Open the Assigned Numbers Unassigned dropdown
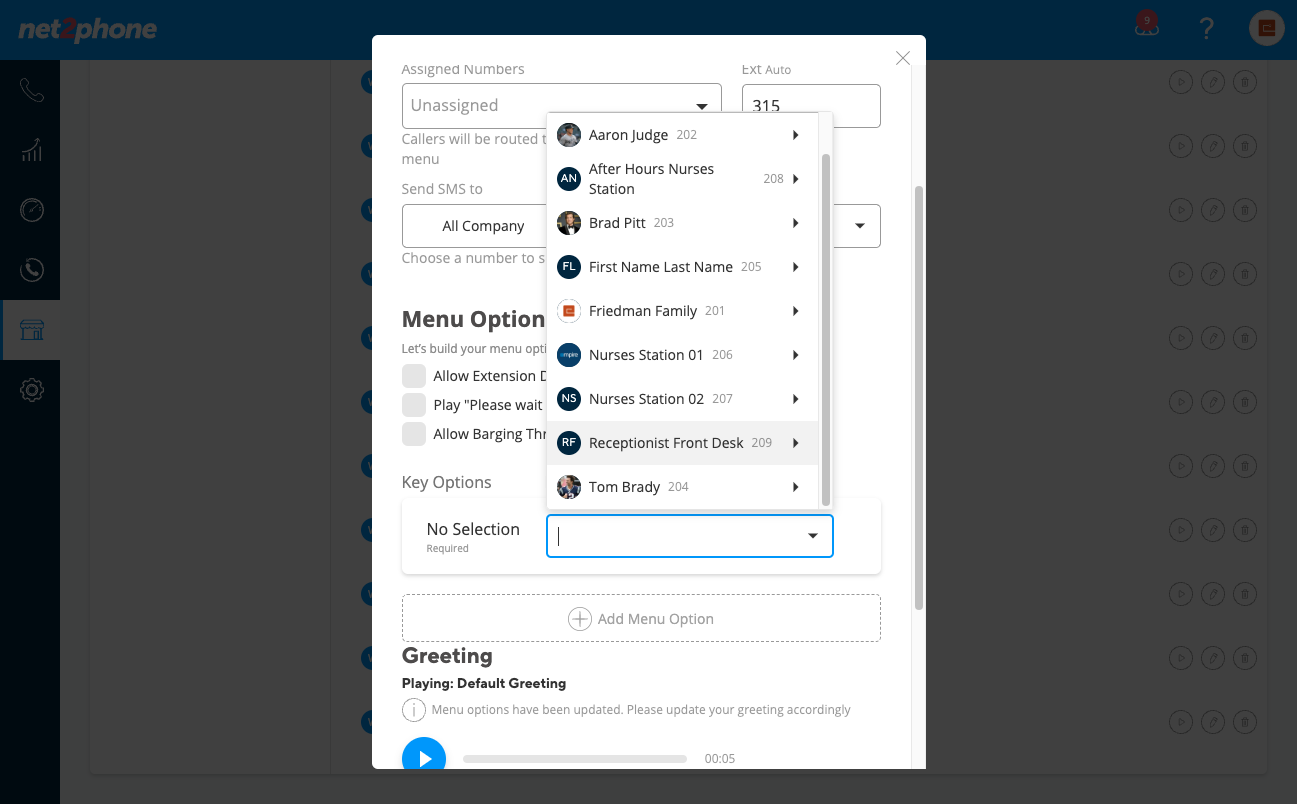 point(561,105)
